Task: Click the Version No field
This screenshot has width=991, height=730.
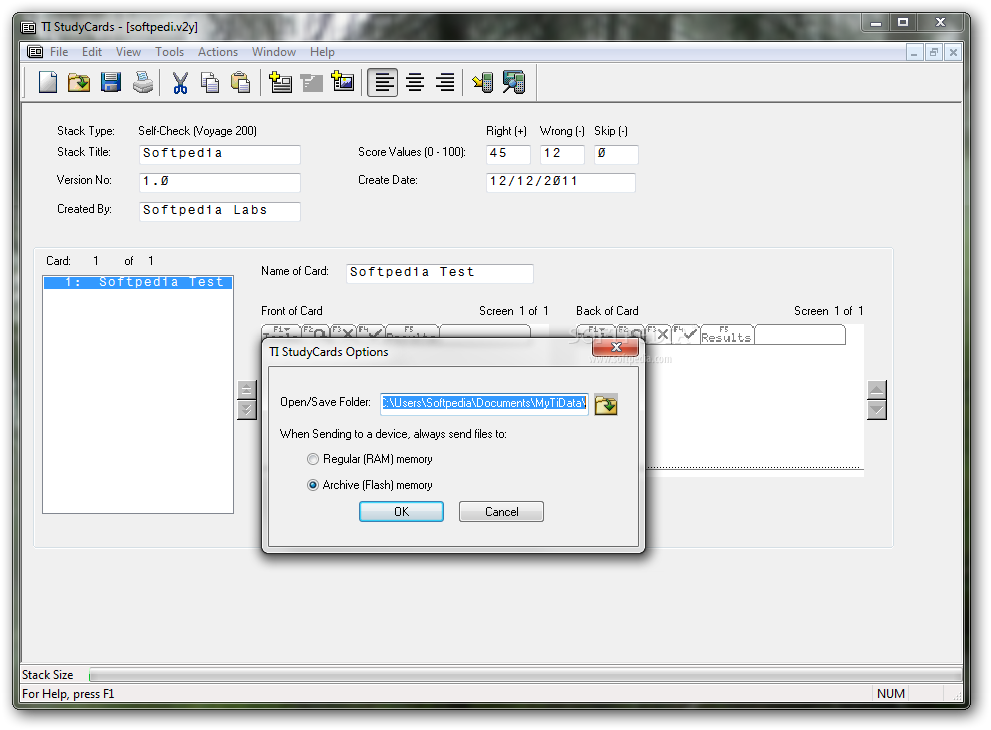Action: (x=220, y=182)
